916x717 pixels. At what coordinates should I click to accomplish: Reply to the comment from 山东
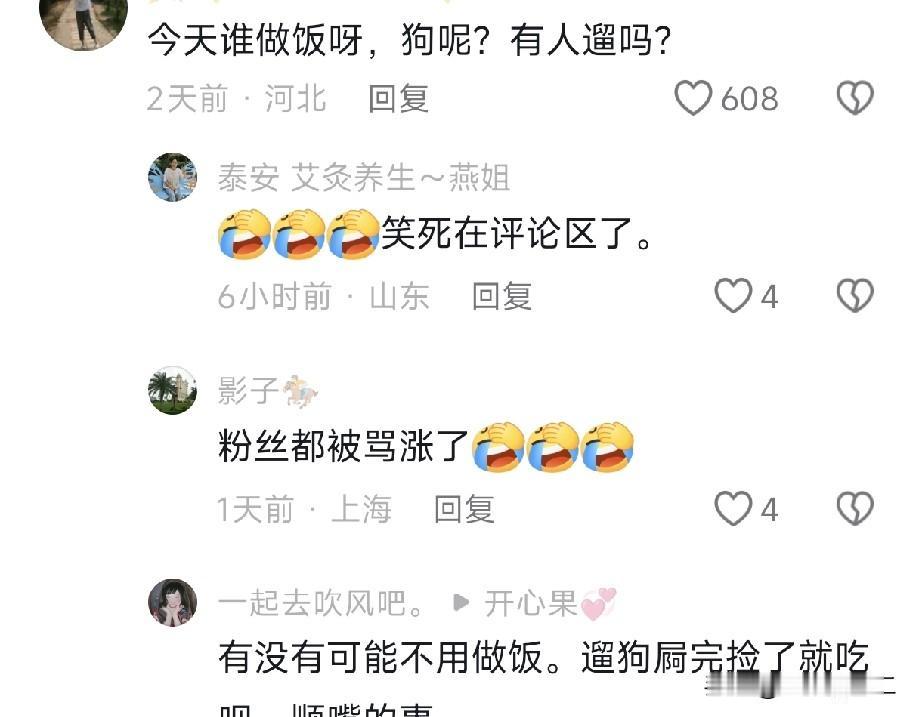[x=502, y=296]
